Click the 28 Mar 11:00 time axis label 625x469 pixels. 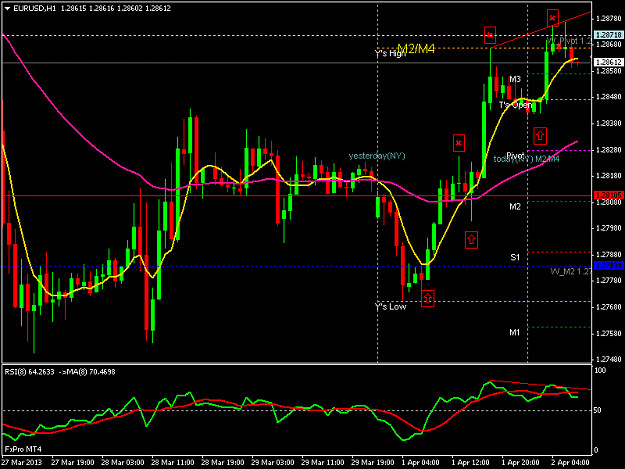(x=173, y=463)
